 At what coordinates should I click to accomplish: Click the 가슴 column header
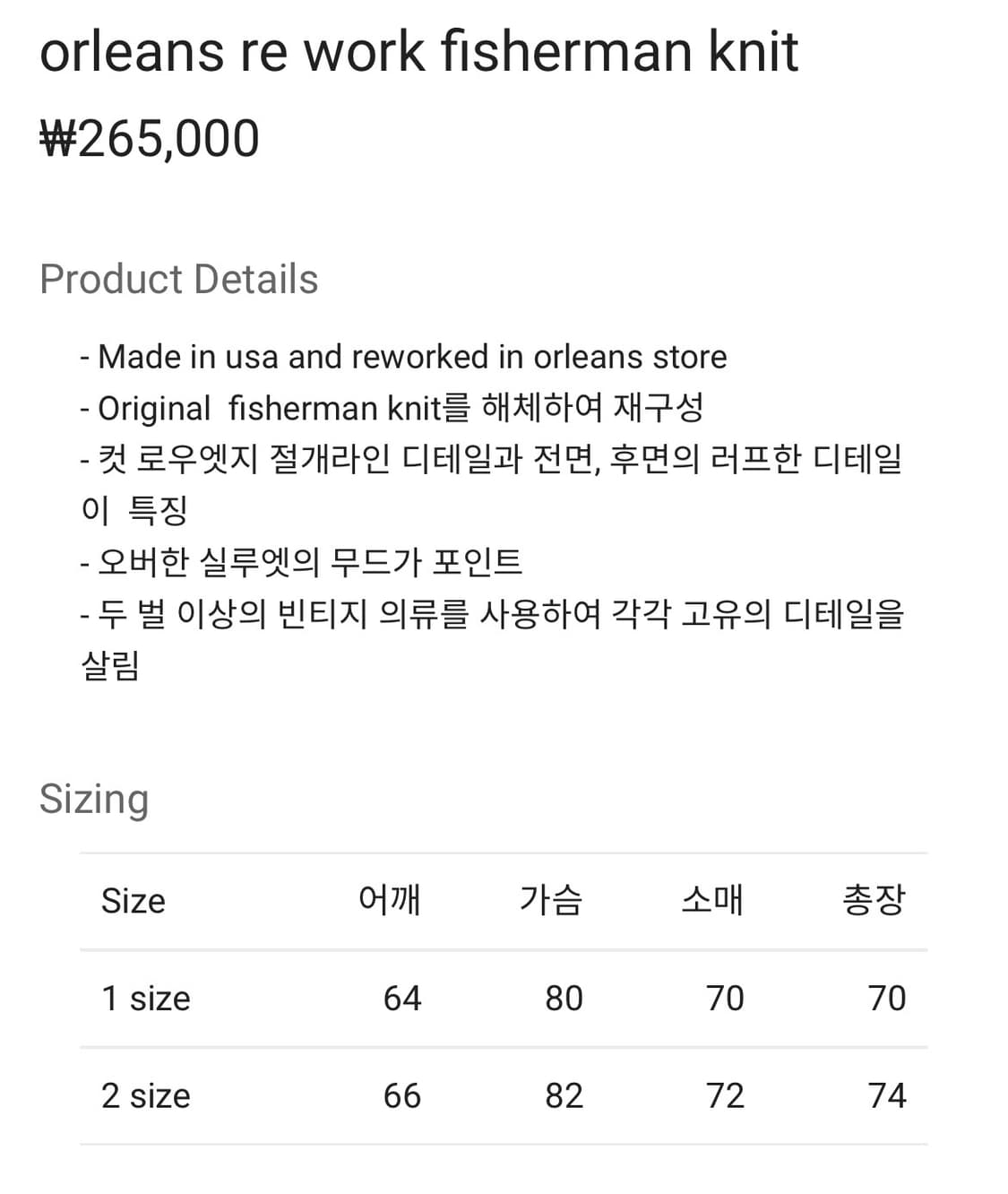[x=551, y=900]
